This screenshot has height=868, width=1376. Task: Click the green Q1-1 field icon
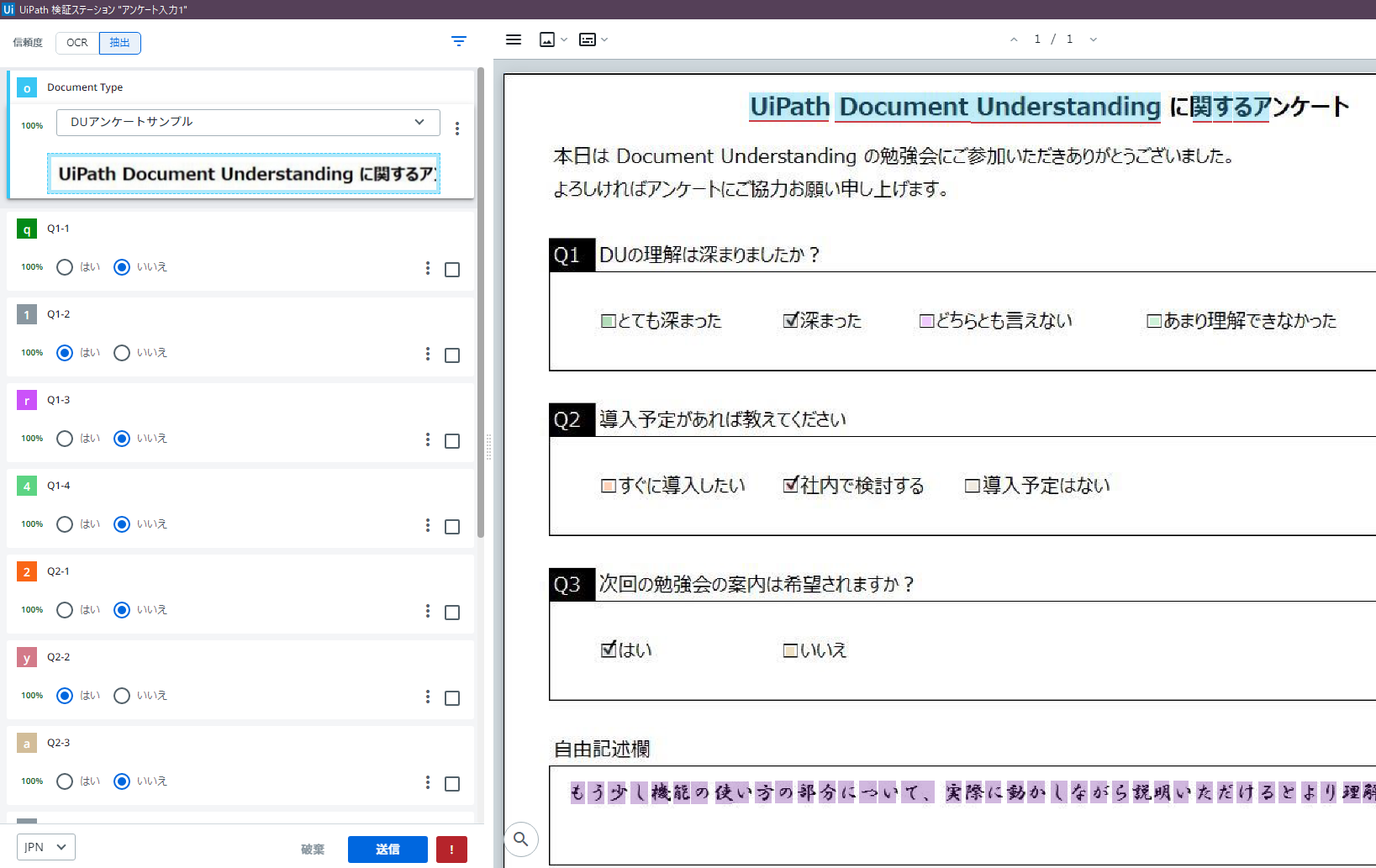click(27, 229)
